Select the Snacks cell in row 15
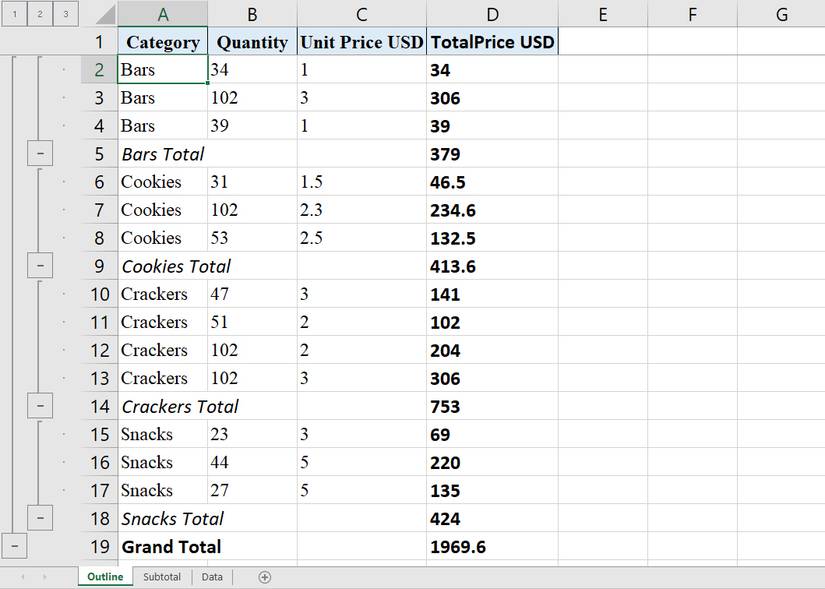The width and height of the screenshot is (825, 589). tap(163, 434)
